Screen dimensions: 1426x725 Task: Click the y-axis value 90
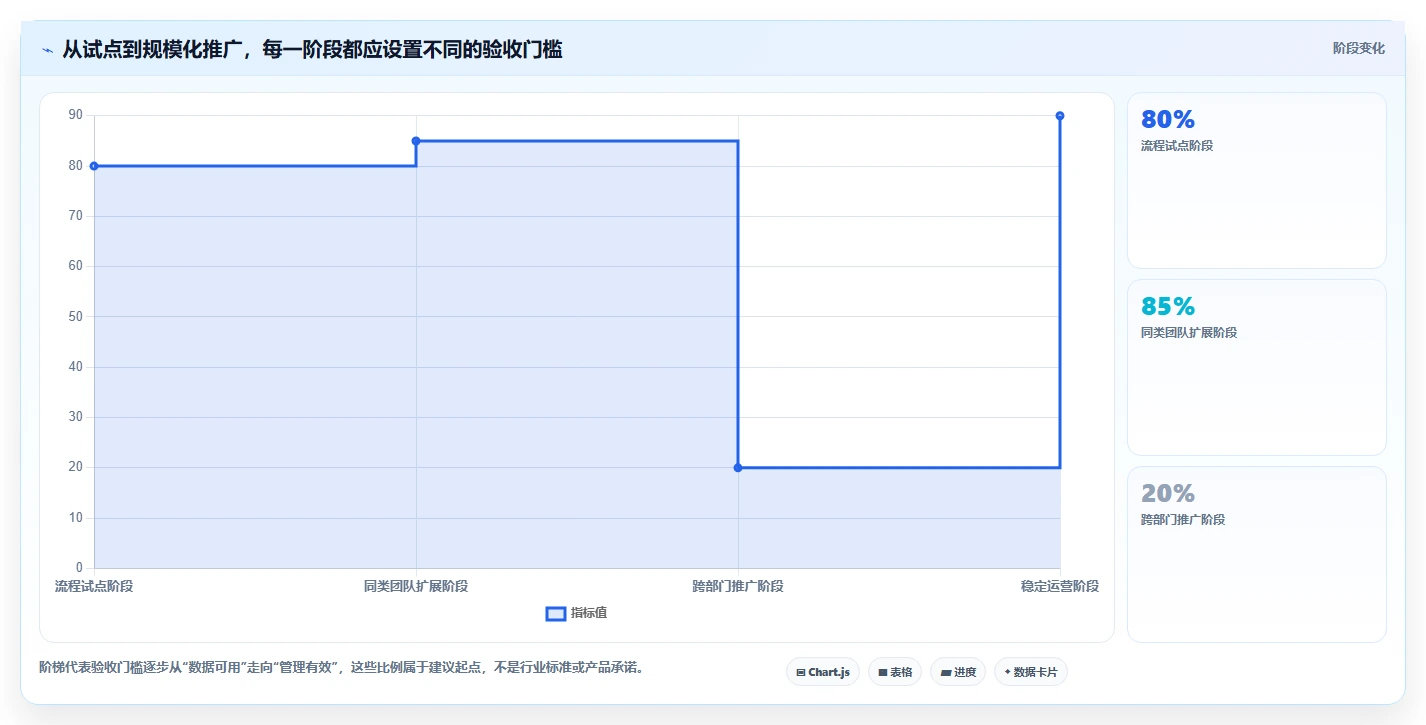pyautogui.click(x=76, y=115)
